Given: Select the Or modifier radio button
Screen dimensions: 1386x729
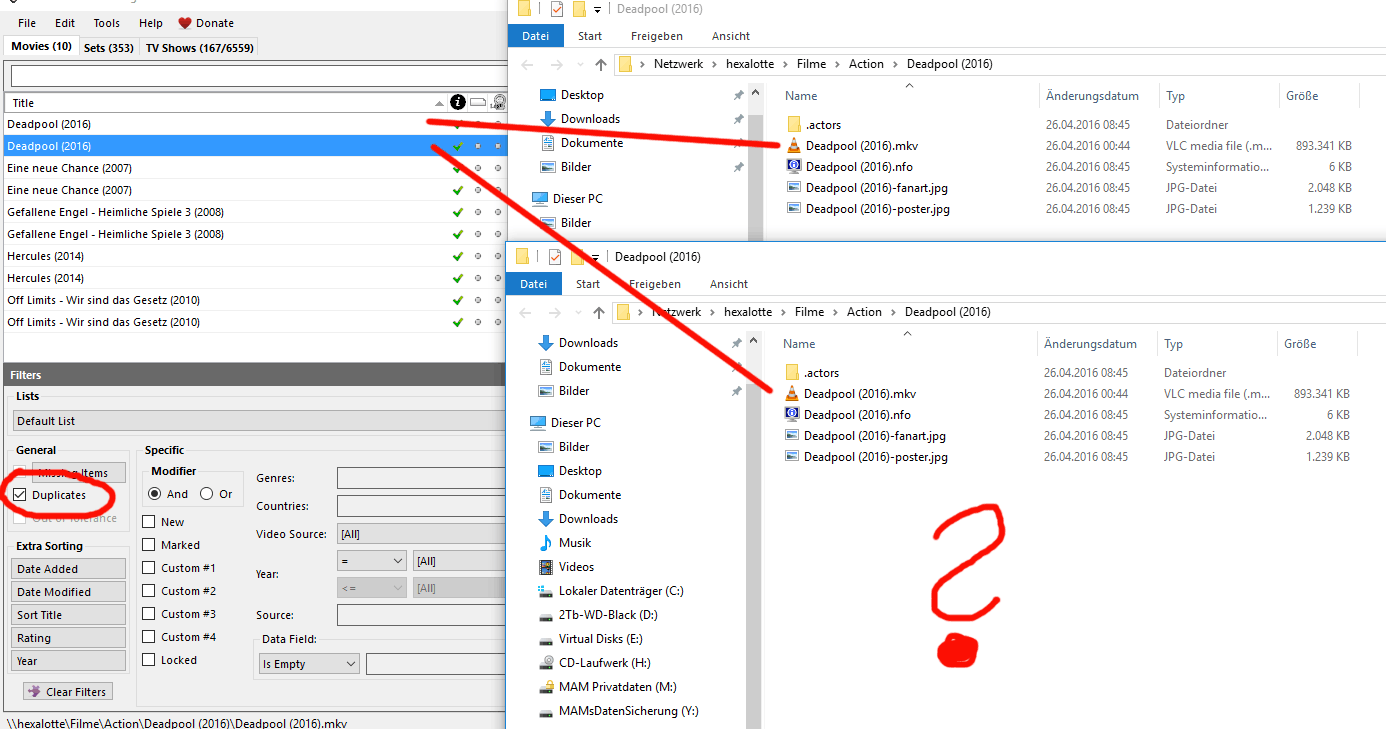Looking at the screenshot, I should coord(207,494).
